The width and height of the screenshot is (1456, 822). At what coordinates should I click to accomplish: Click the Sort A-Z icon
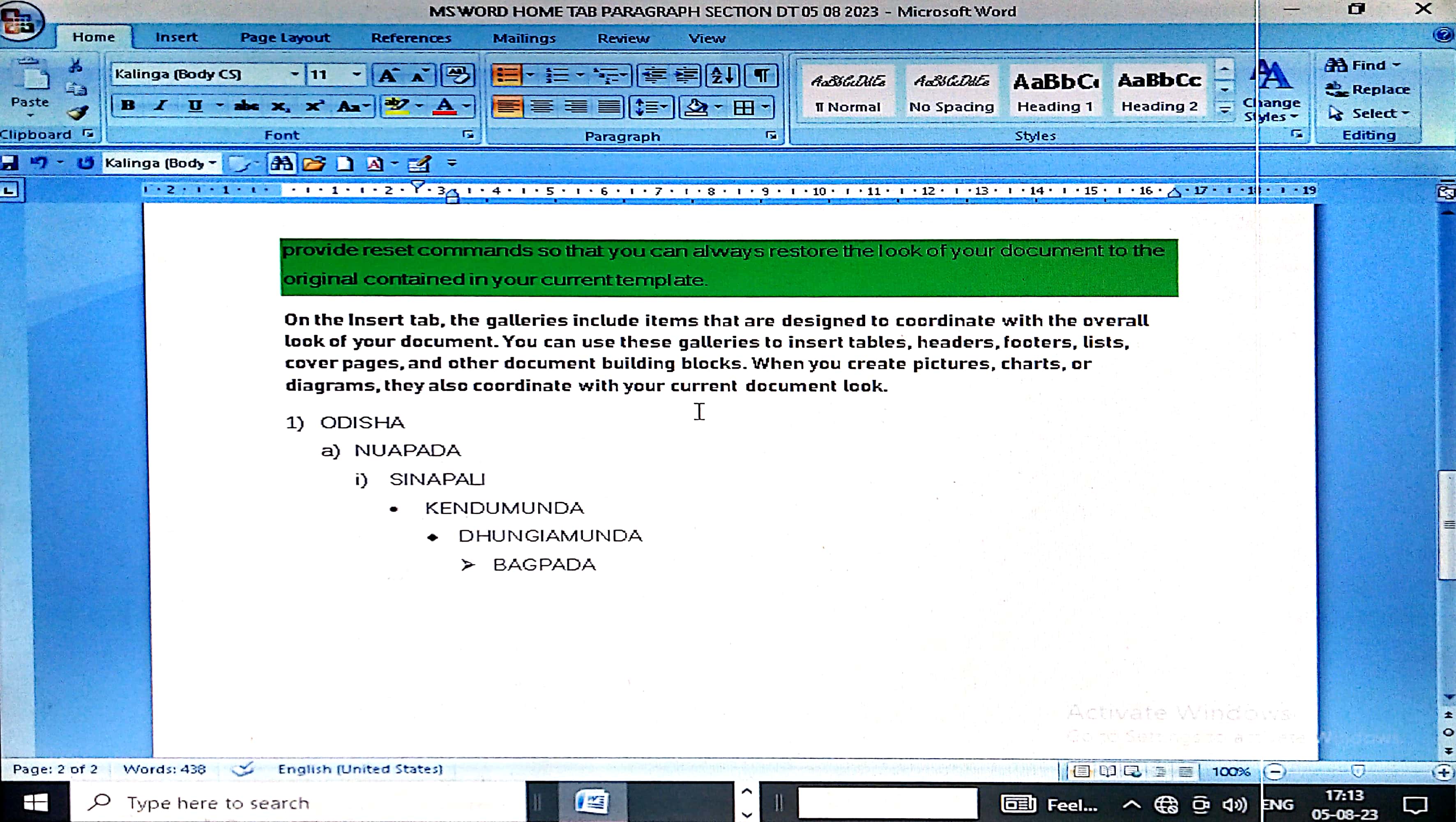[722, 75]
